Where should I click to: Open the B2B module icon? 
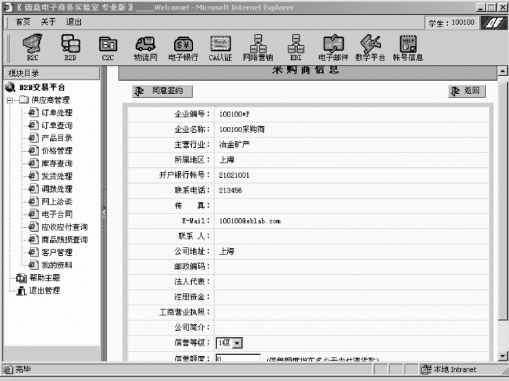70,47
